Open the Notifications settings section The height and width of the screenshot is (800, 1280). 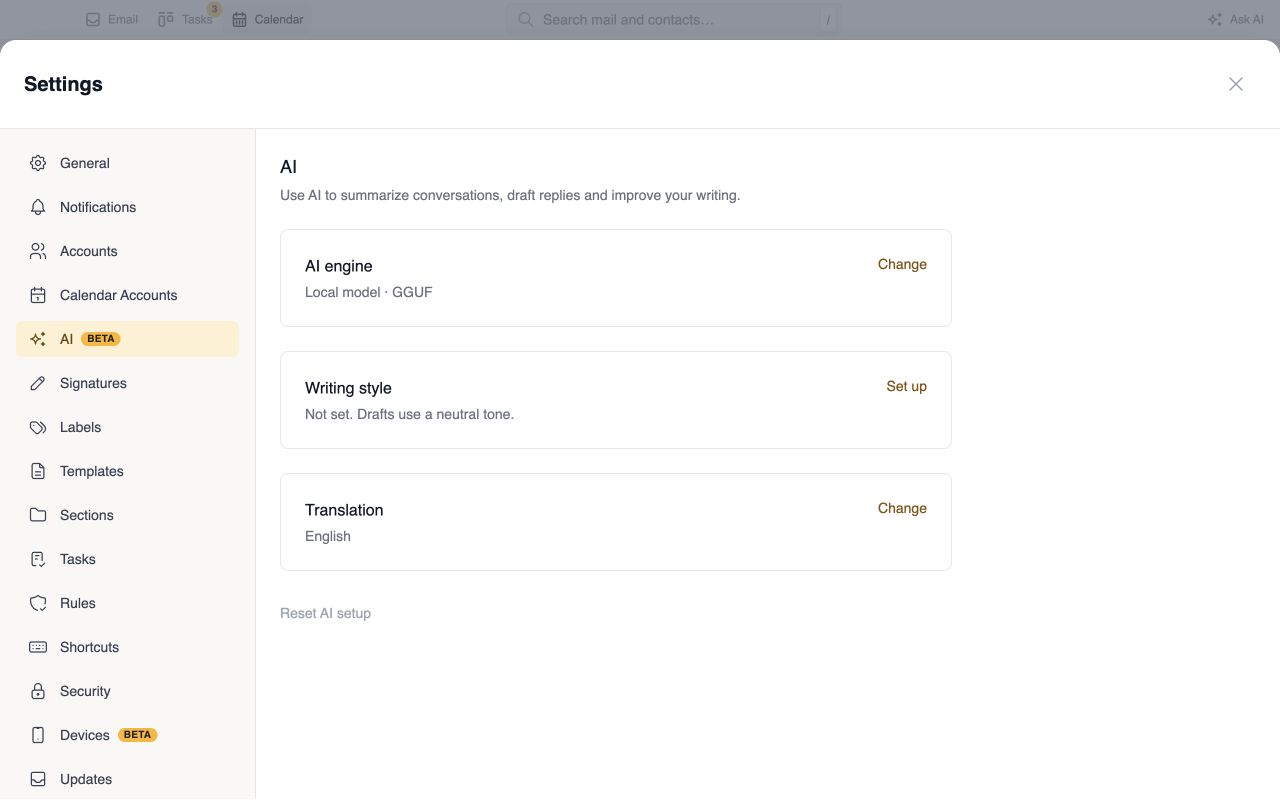pyautogui.click(x=127, y=207)
